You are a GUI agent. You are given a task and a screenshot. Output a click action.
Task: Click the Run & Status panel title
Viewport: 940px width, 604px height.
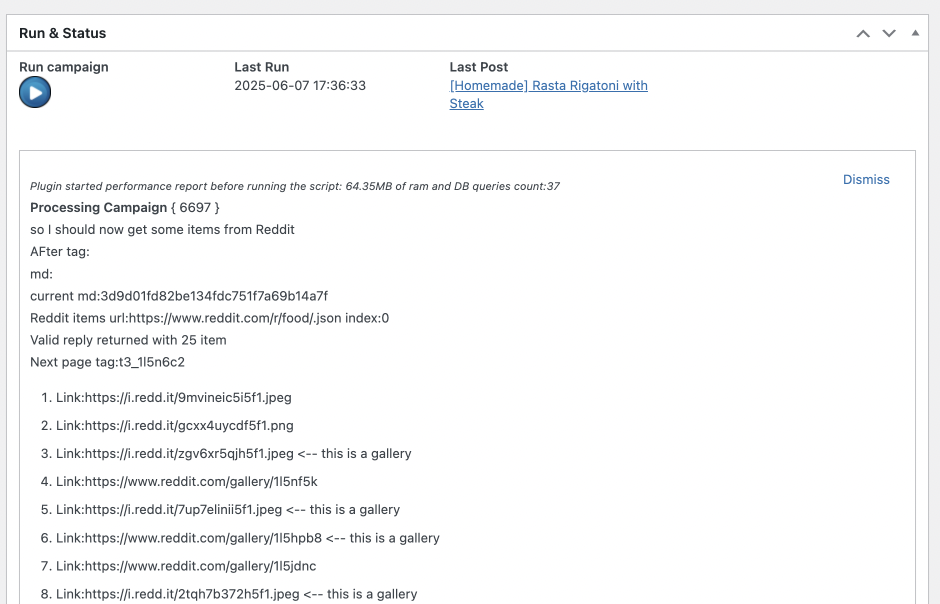62,33
